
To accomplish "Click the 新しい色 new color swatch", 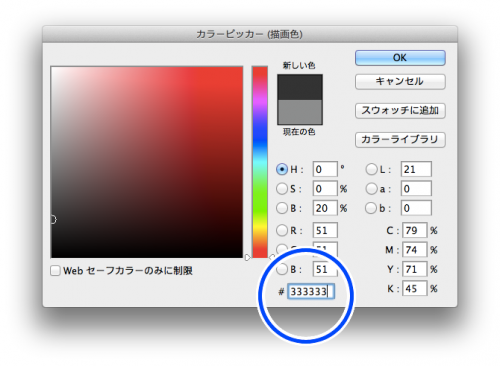I will click(x=300, y=87).
